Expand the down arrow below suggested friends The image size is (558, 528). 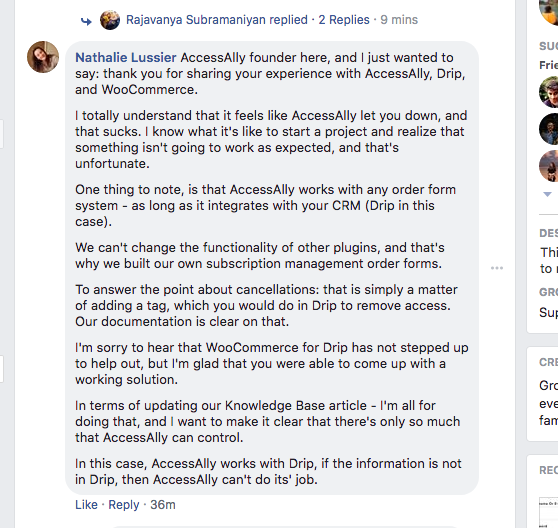coord(547,194)
